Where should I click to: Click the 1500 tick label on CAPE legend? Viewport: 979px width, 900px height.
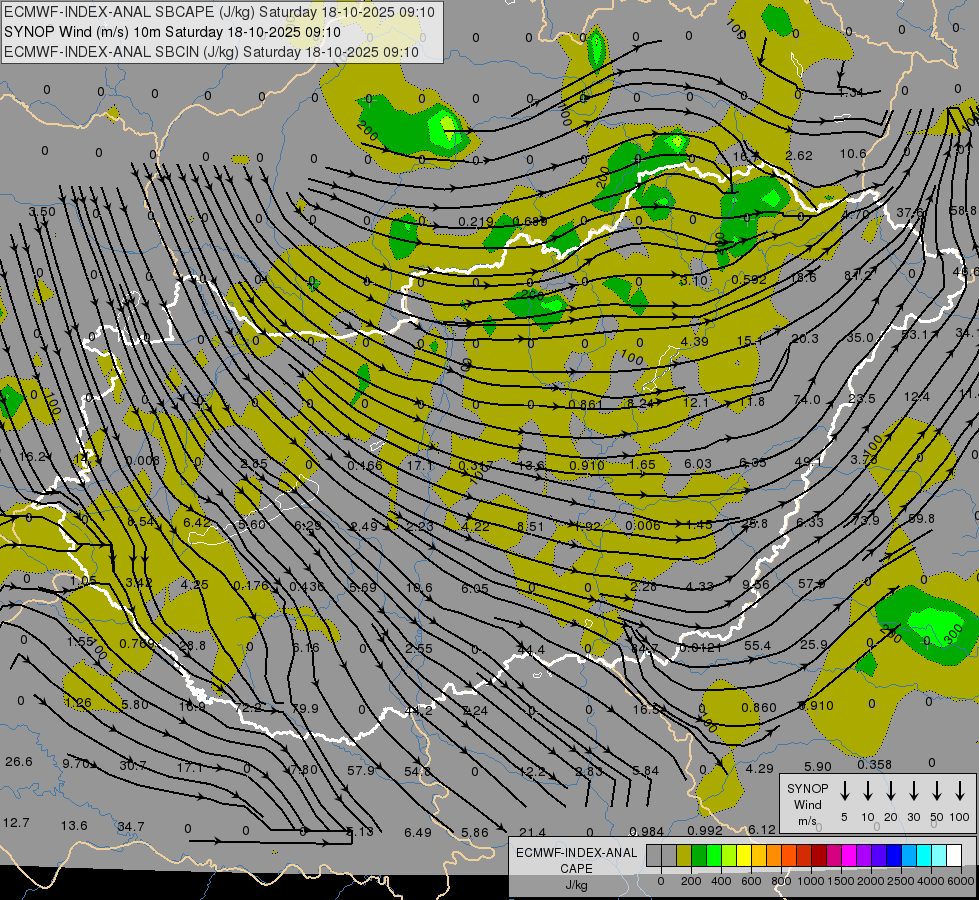point(841,881)
